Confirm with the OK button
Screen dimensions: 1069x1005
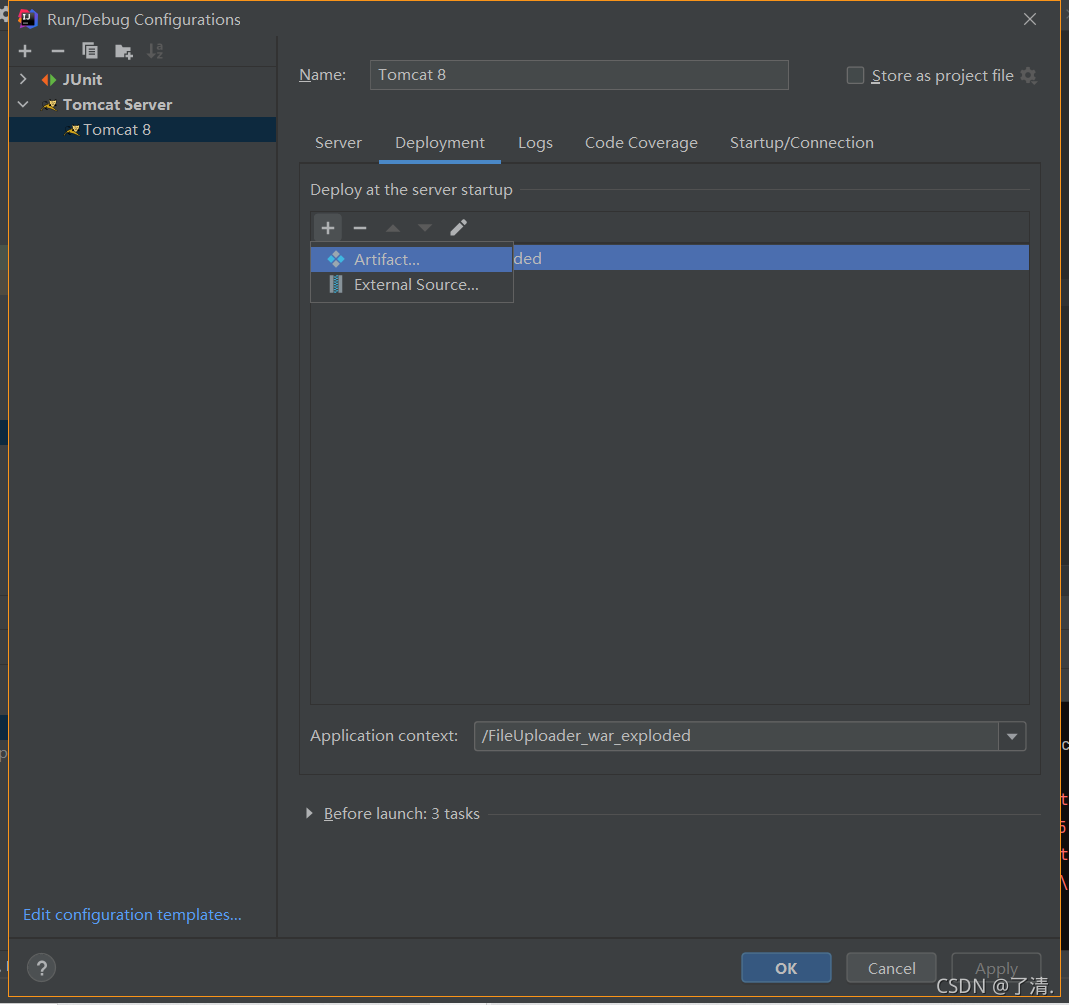[786, 968]
